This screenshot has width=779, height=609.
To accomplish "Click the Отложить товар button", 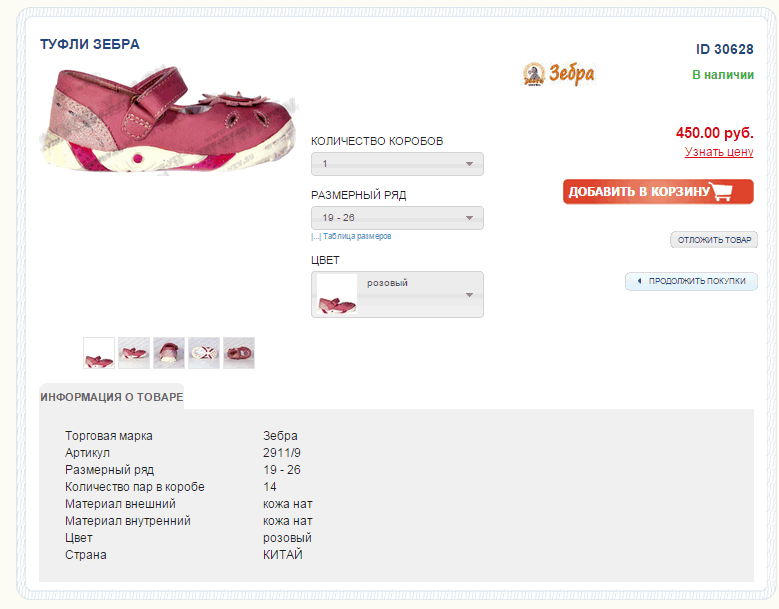I will coord(714,240).
